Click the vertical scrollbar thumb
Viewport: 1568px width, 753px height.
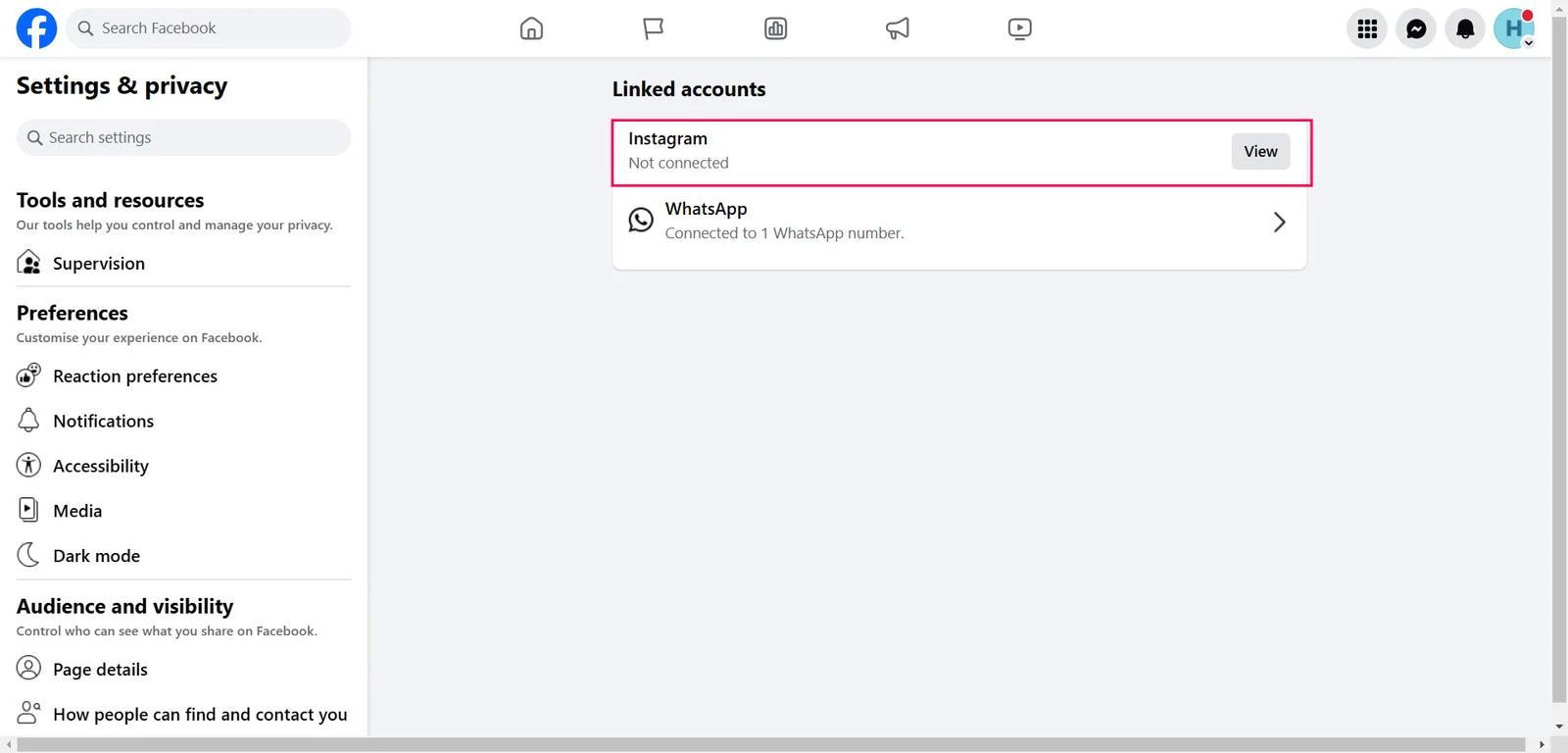pos(1559,359)
